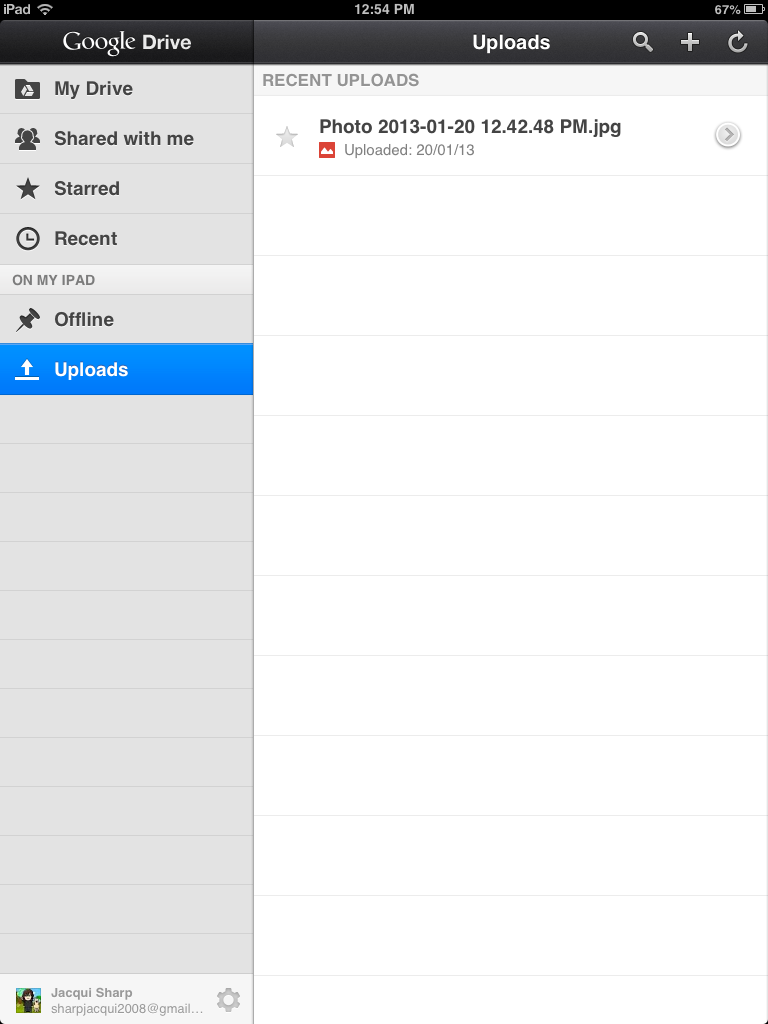
Task: Star the Photo 2013-01-20 file
Action: (x=287, y=137)
